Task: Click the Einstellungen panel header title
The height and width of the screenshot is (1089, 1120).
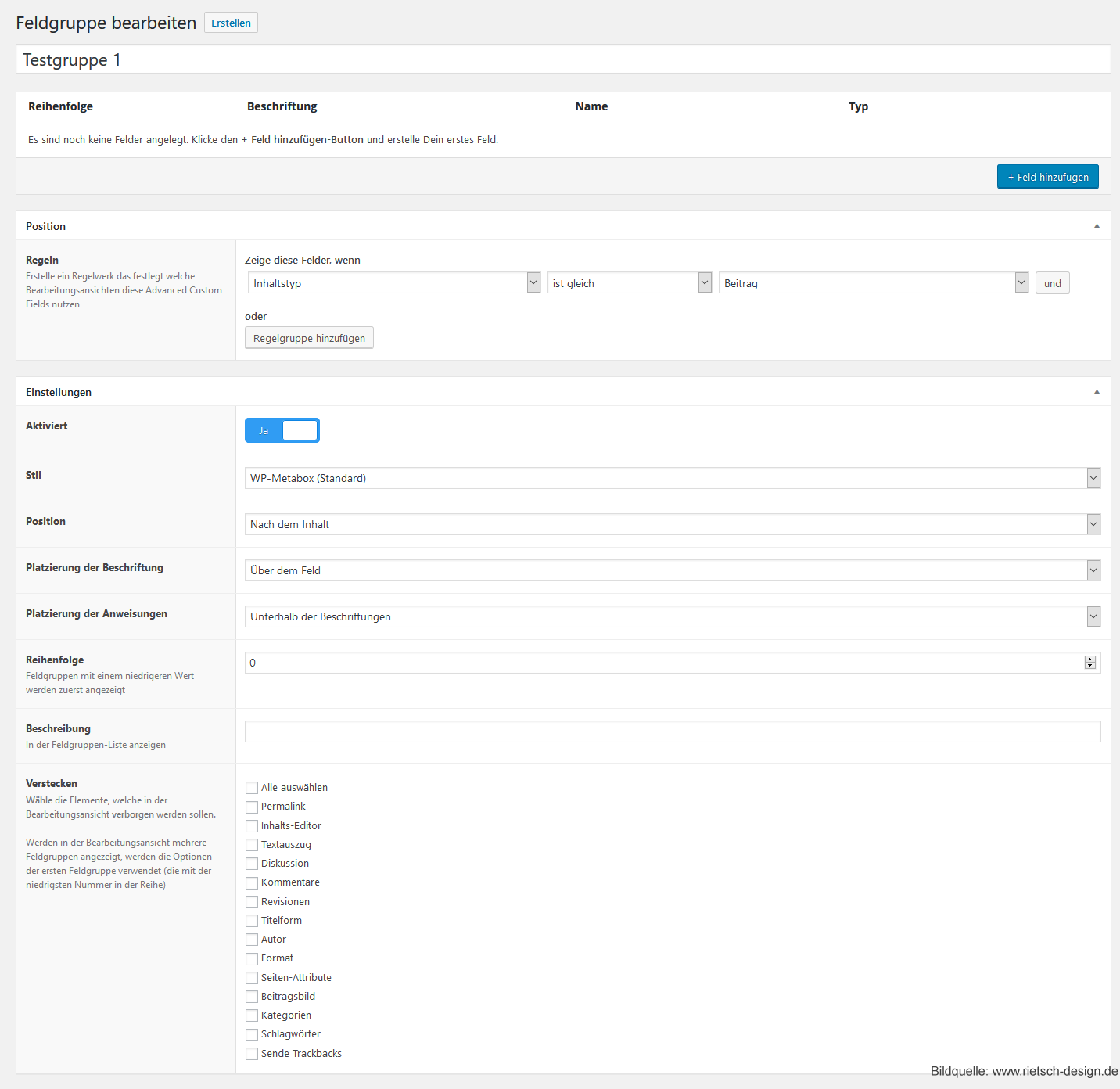Action: [x=59, y=392]
